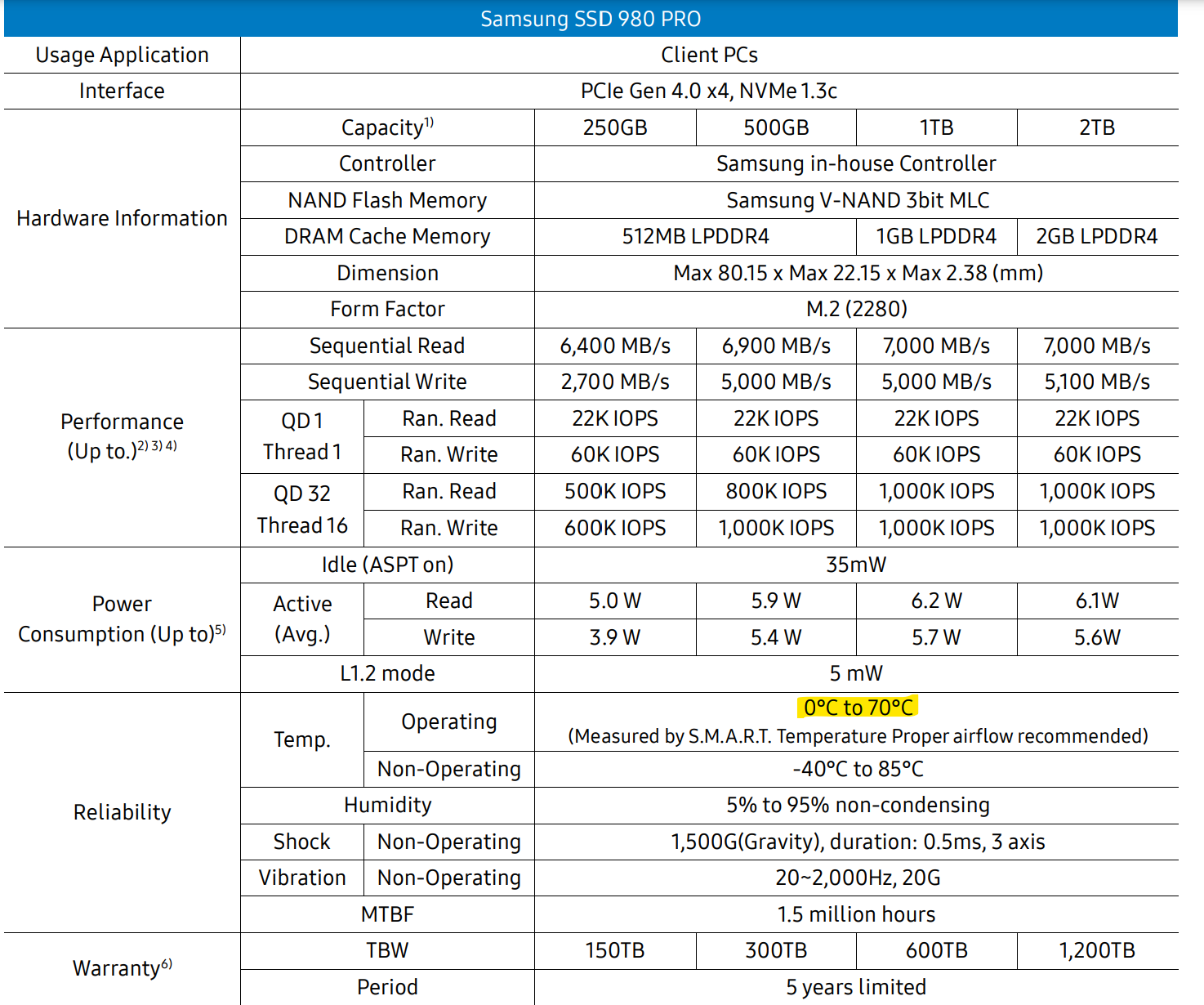This screenshot has height=1005, width=1204.
Task: Select the "5.9 W" active read cell
Action: coord(776,601)
